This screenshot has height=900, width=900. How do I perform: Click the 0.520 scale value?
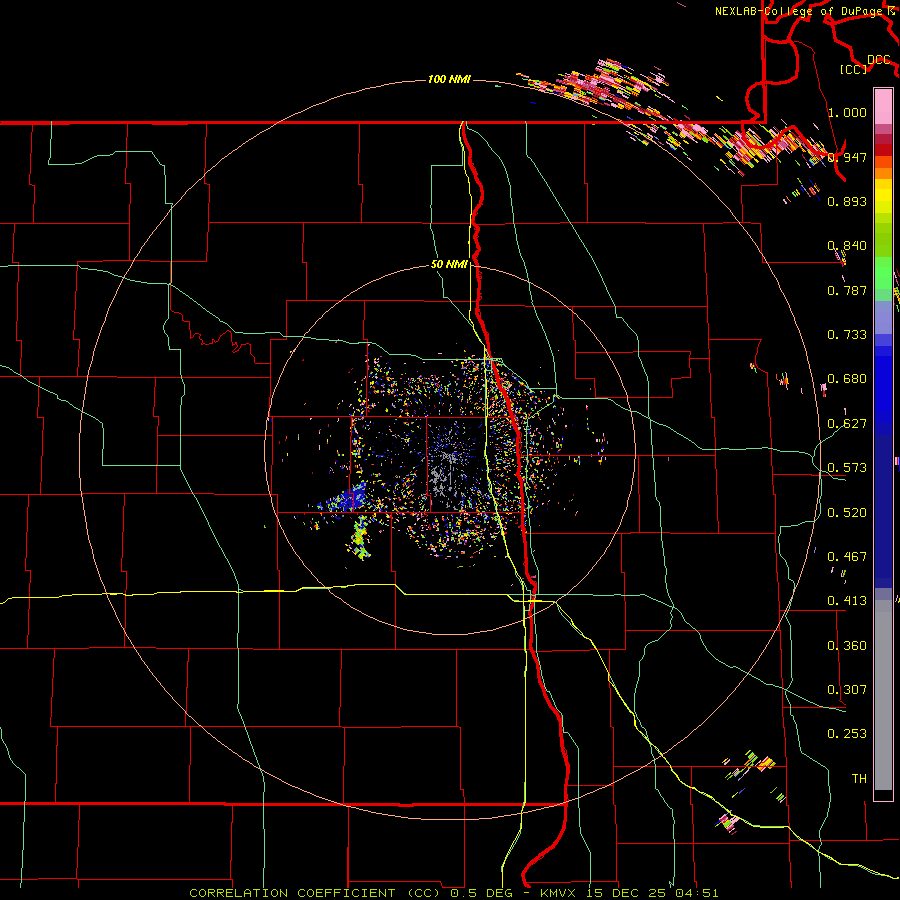point(847,513)
